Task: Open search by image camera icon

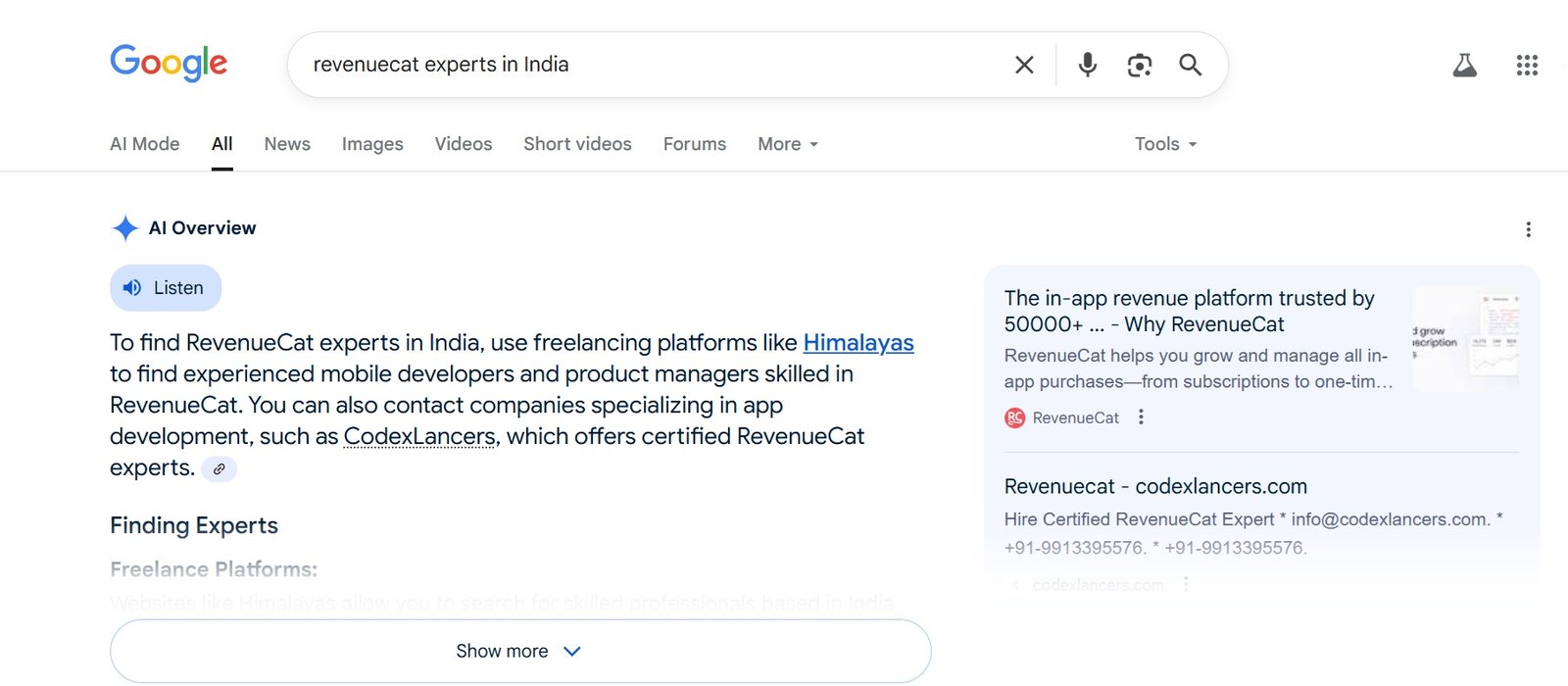Action: 1139,65
